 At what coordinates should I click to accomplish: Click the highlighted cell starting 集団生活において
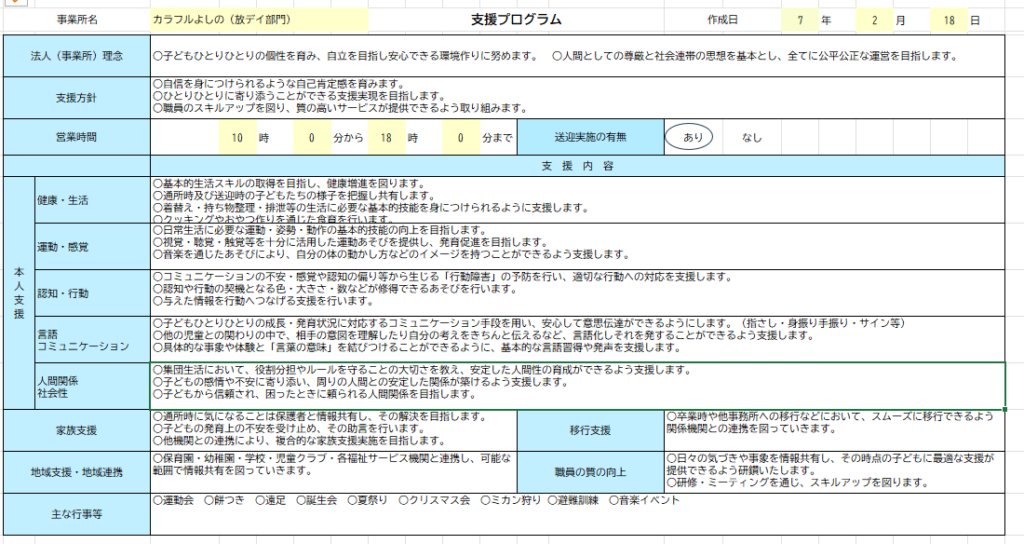point(577,386)
